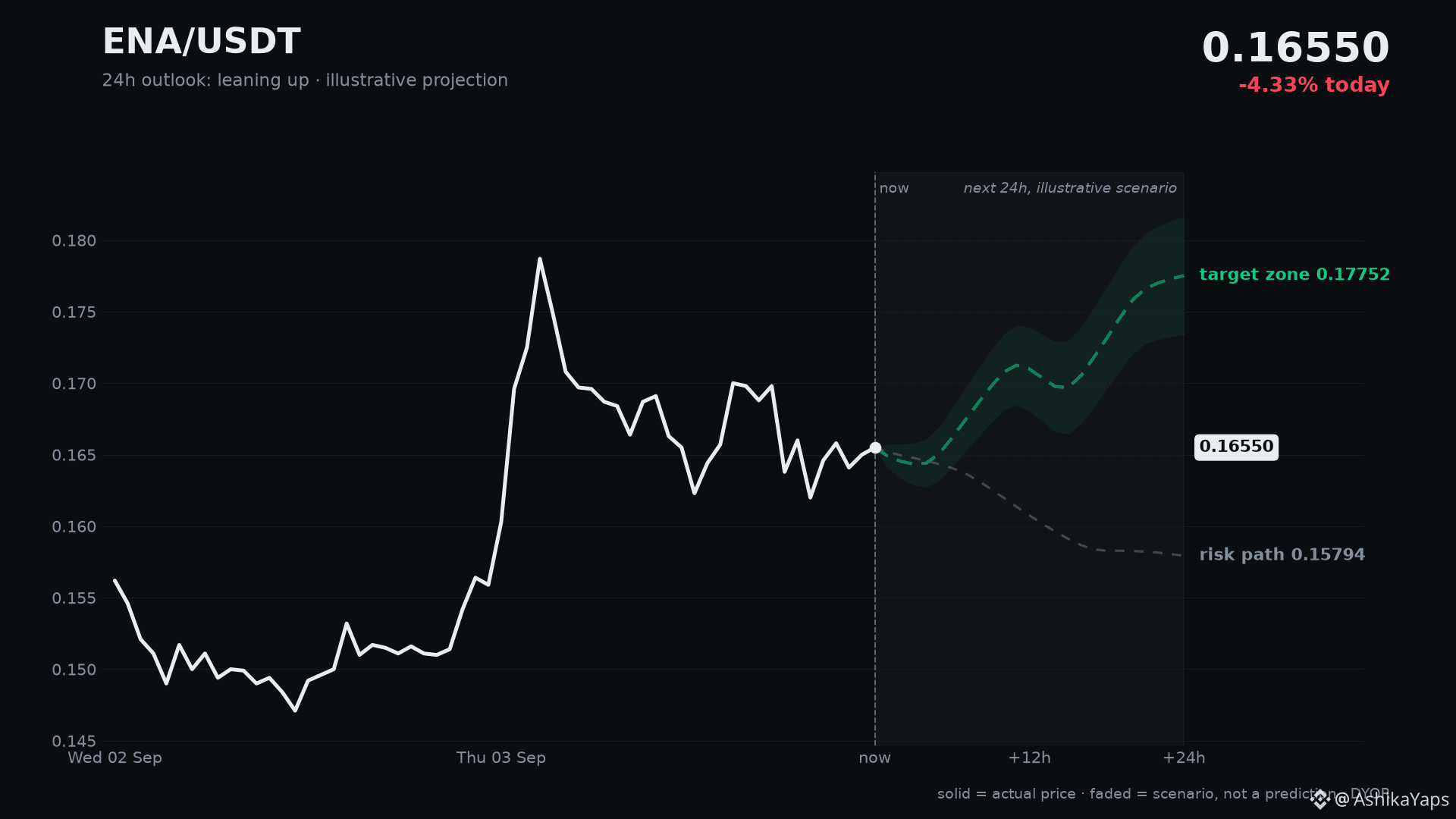Click the white current-price dot on the chart

(875, 447)
